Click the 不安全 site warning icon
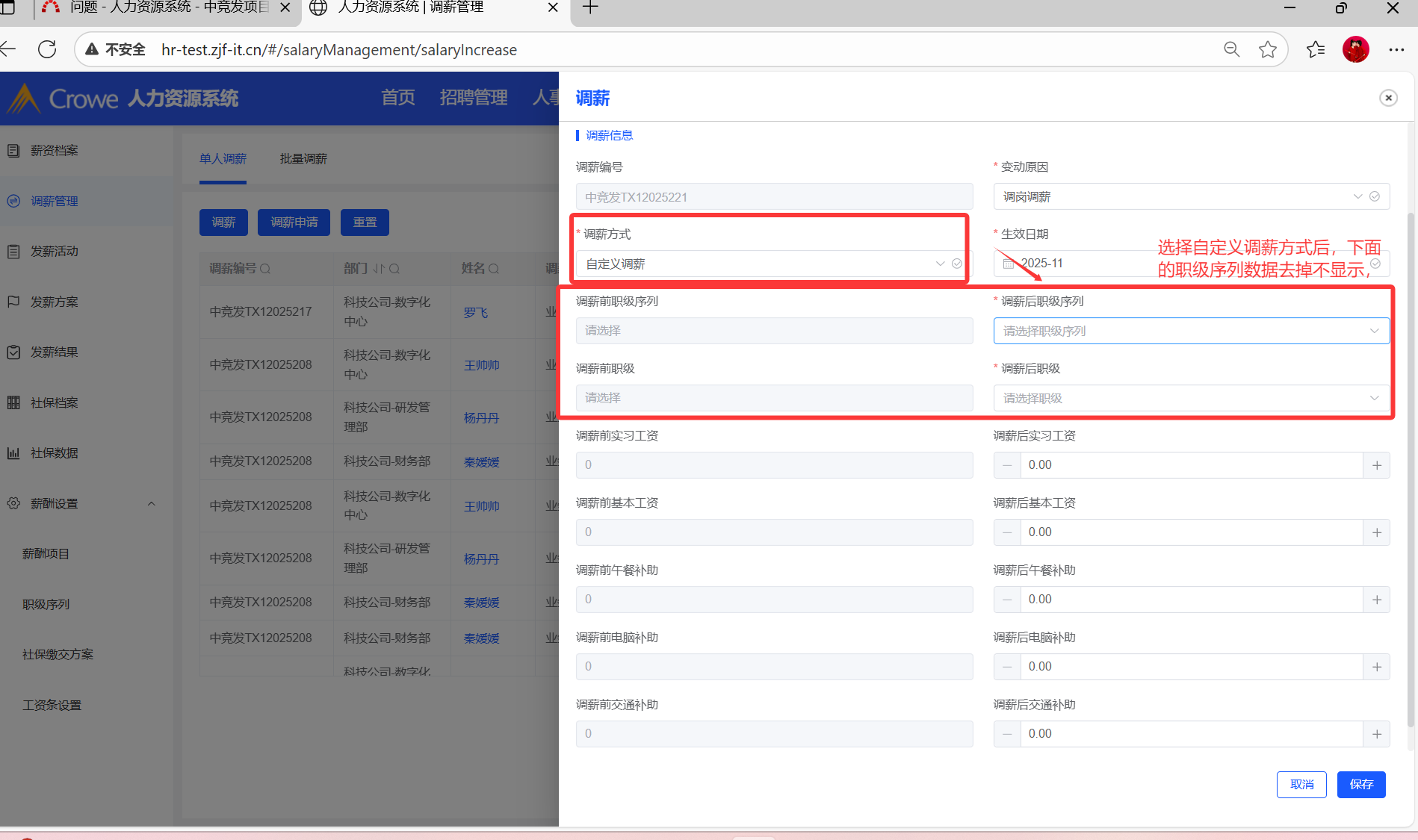 point(92,49)
